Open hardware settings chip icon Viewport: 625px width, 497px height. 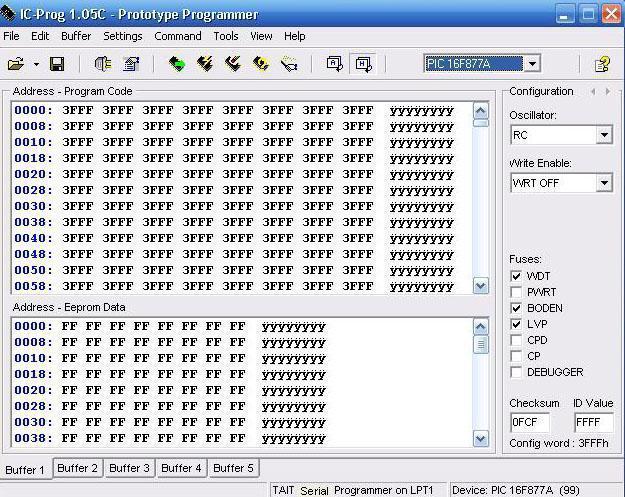(103, 64)
